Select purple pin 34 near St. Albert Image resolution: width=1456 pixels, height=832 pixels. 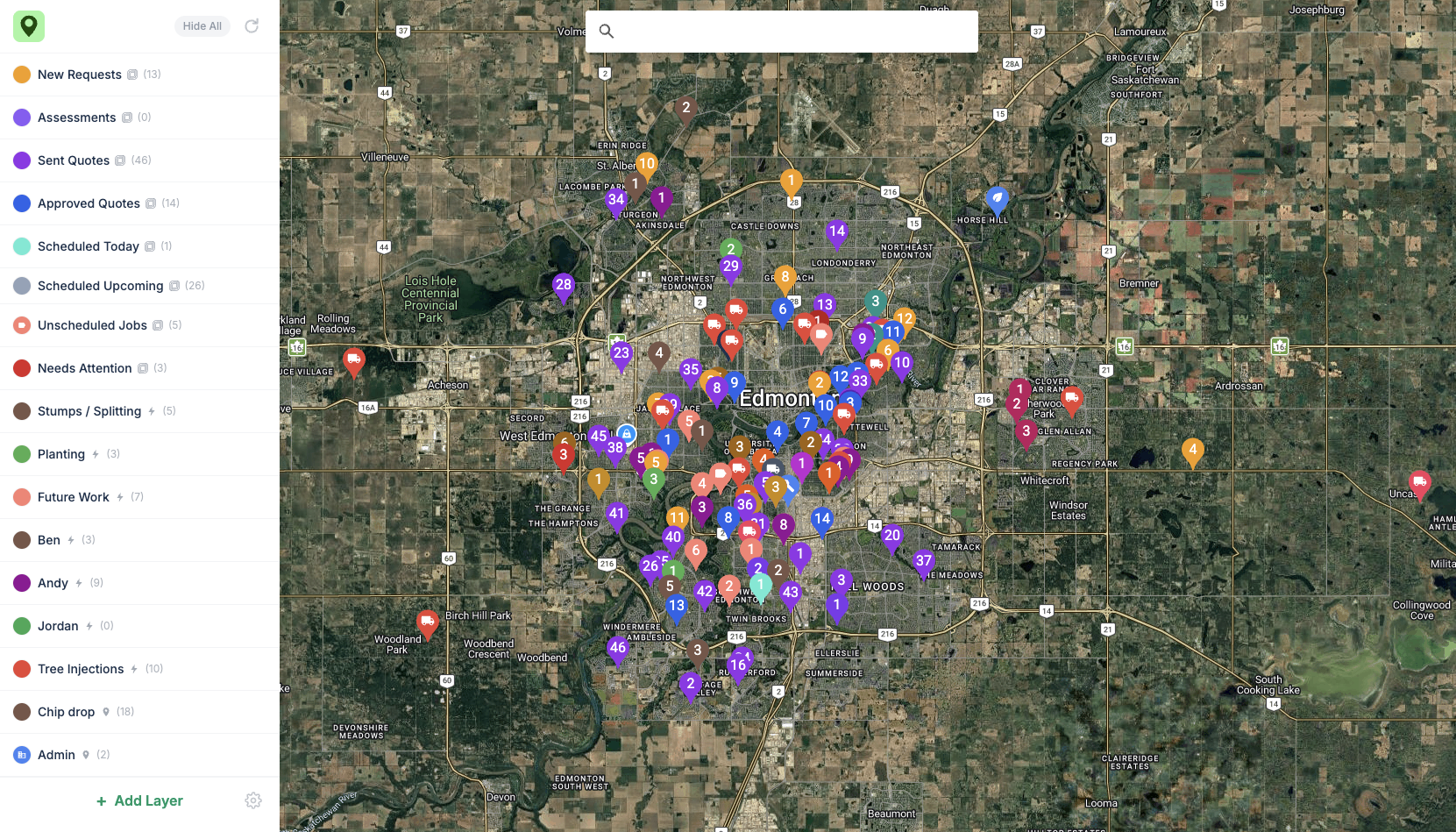[616, 203]
